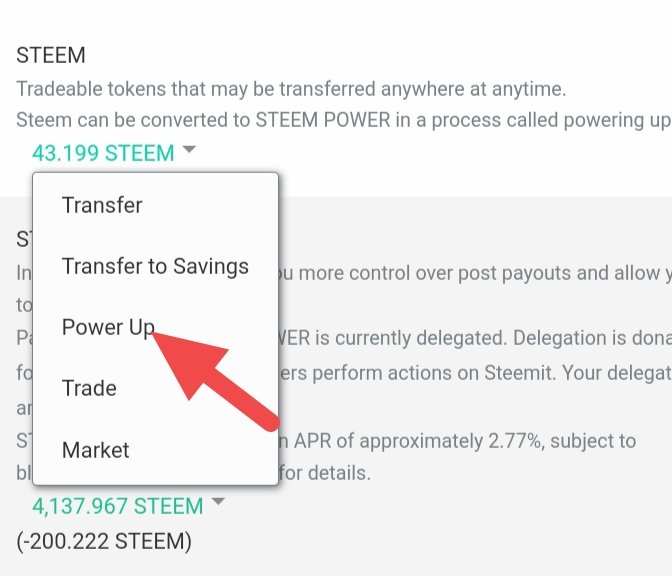The width and height of the screenshot is (672, 576).
Task: Expand the caret next to 4,137.967 STEEM
Action: point(219,504)
